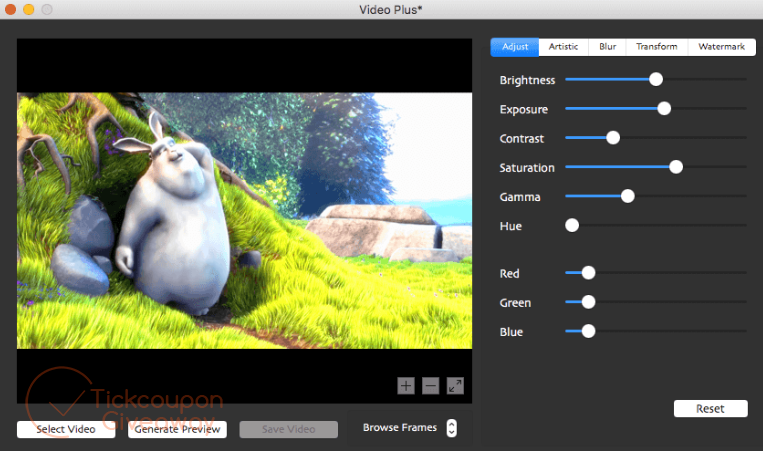Click the Saturation slider handle
This screenshot has width=763, height=451.
pyautogui.click(x=676, y=167)
